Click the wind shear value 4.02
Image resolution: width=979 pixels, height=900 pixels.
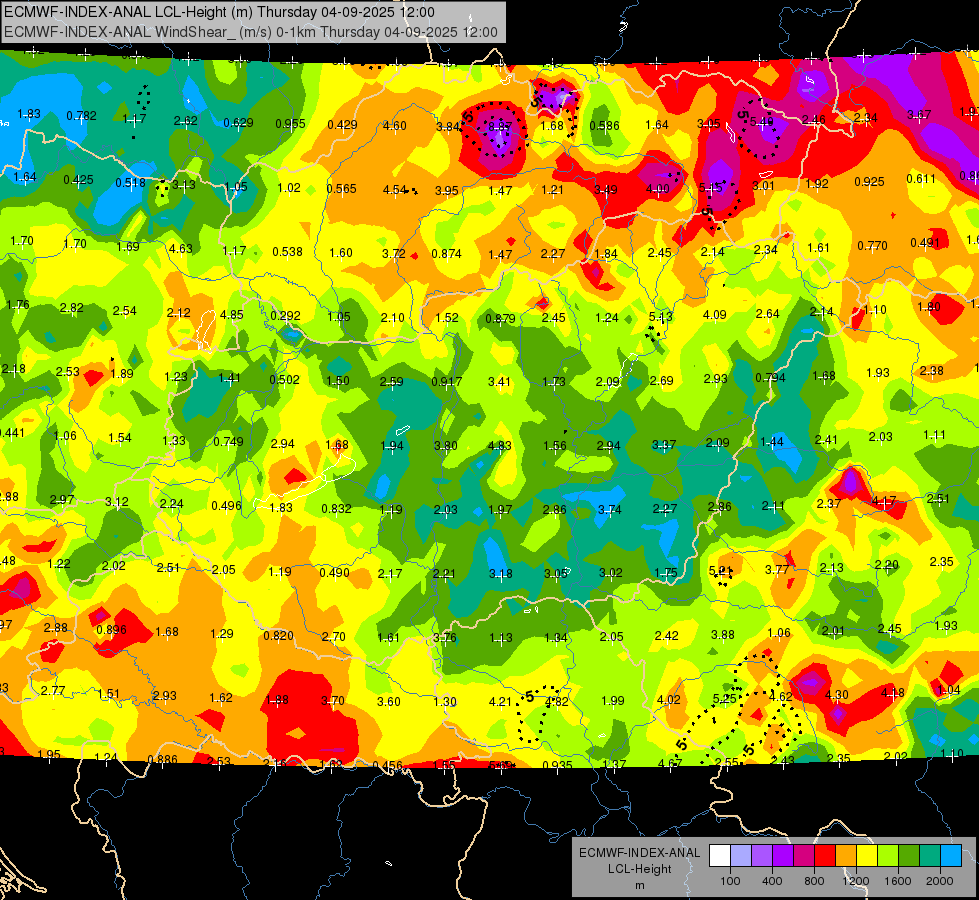[668, 700]
